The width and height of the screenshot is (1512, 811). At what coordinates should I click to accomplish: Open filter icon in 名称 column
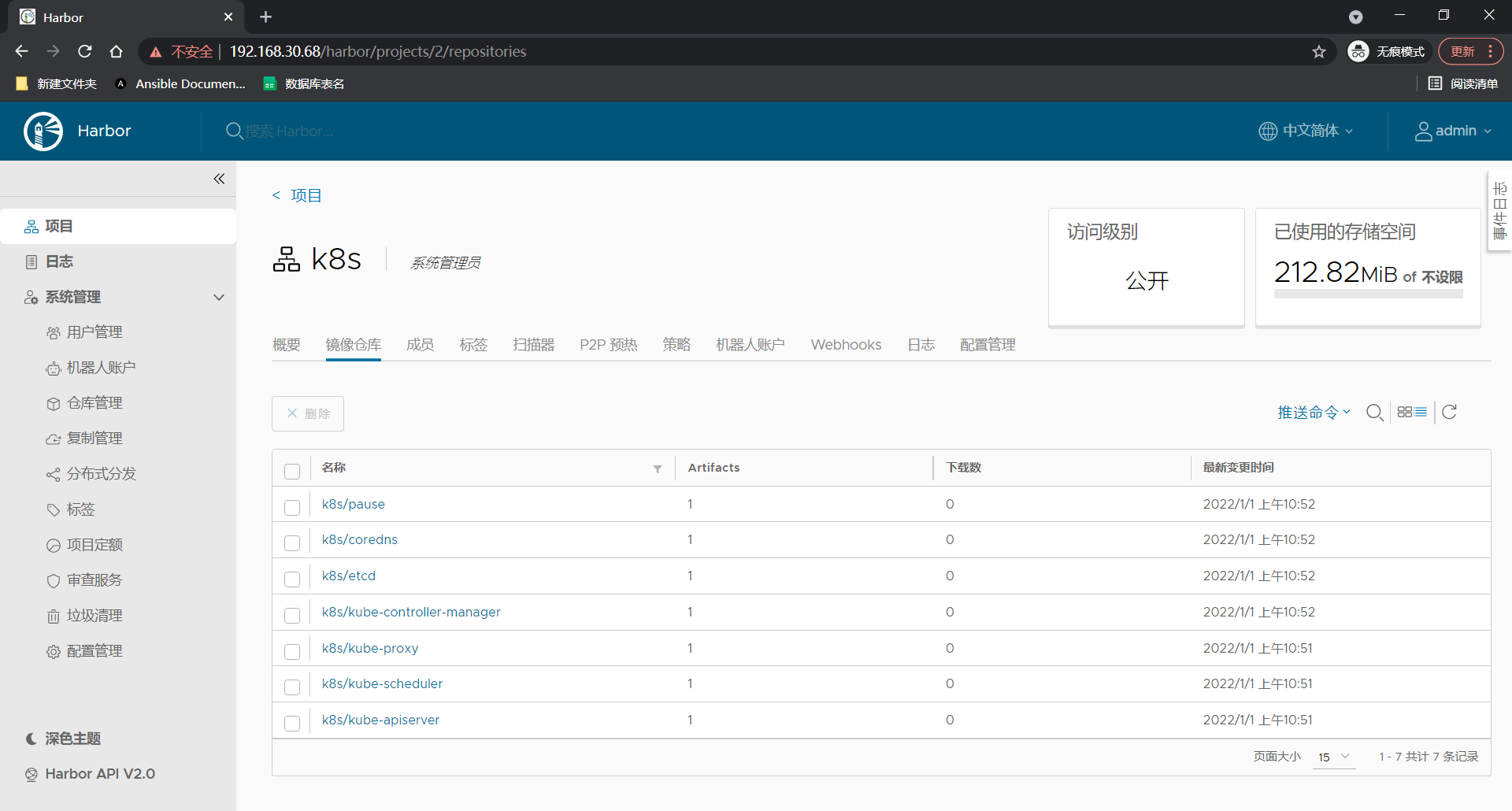click(x=658, y=468)
